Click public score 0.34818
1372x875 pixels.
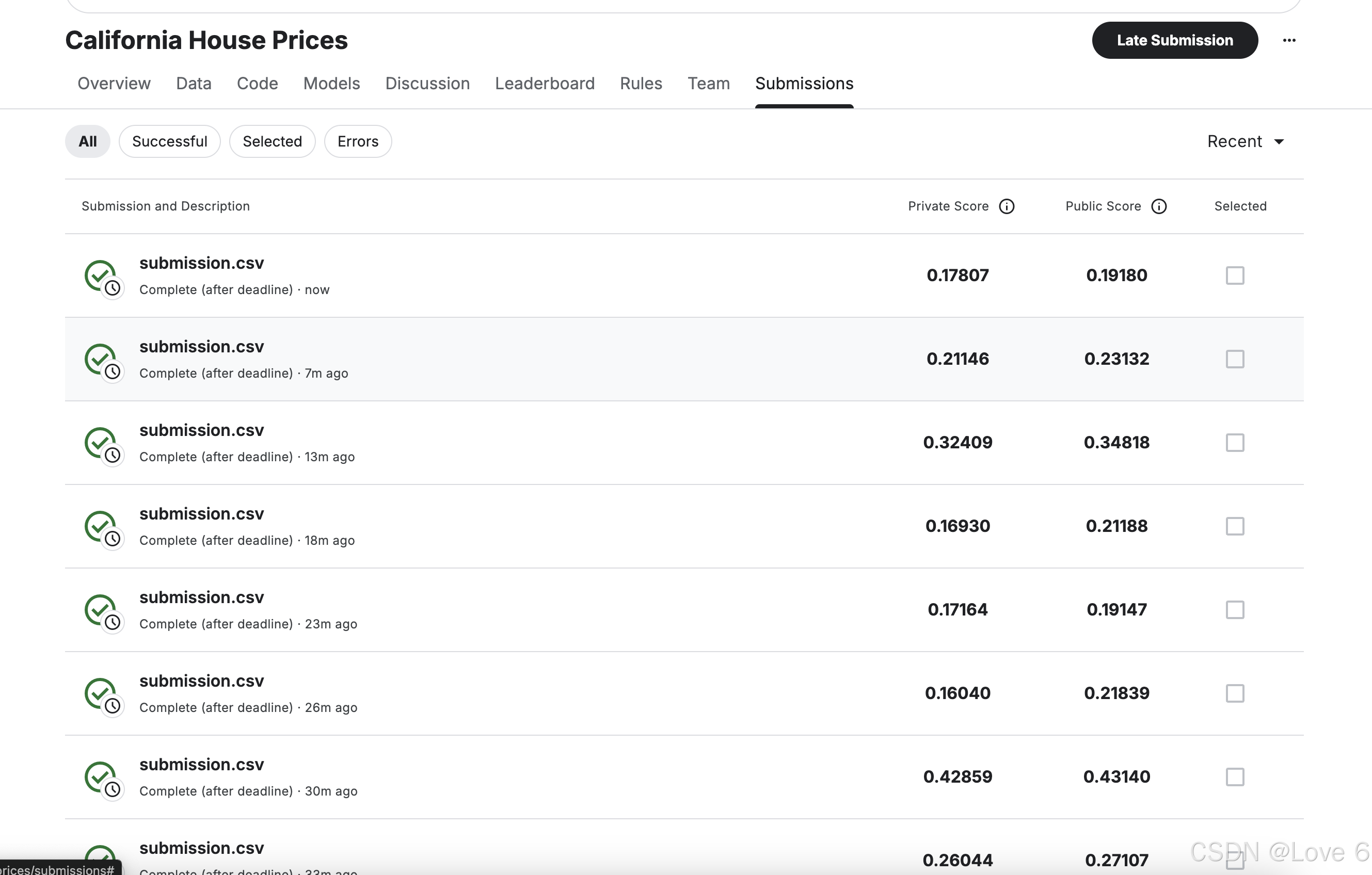click(x=1116, y=443)
